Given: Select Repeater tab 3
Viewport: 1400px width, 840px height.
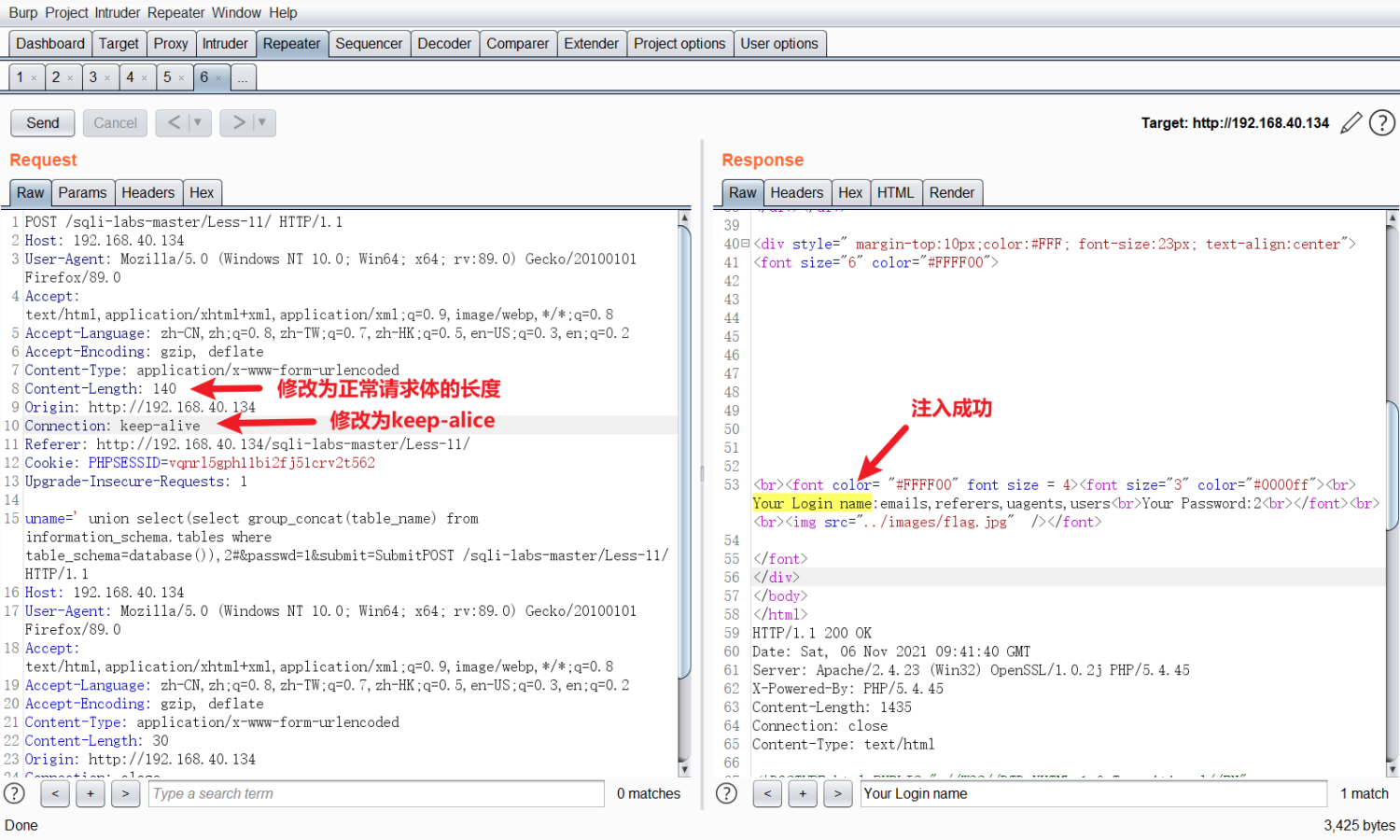Looking at the screenshot, I should click(x=92, y=77).
